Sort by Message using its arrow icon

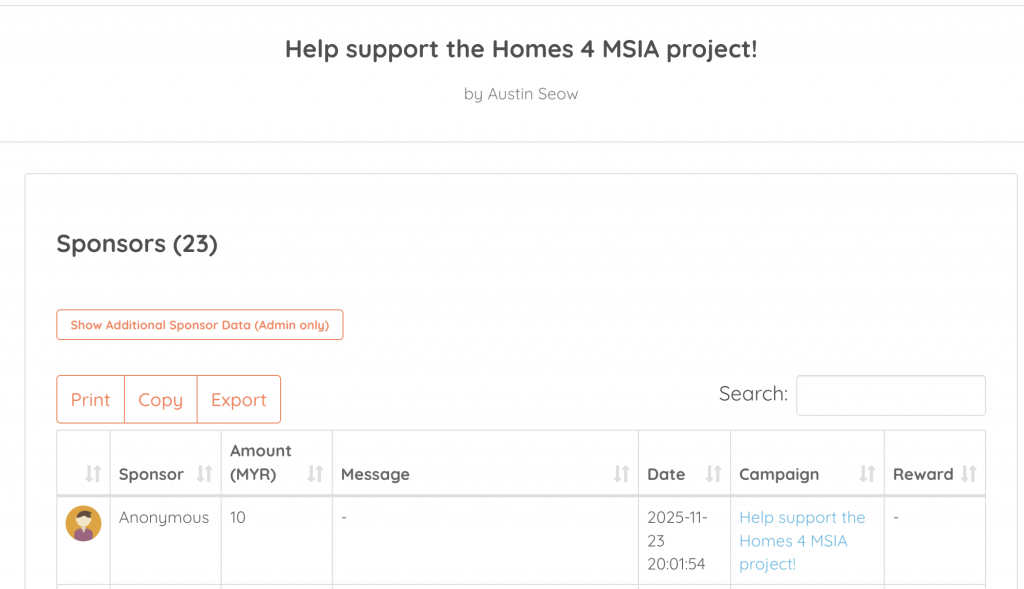tap(621, 474)
